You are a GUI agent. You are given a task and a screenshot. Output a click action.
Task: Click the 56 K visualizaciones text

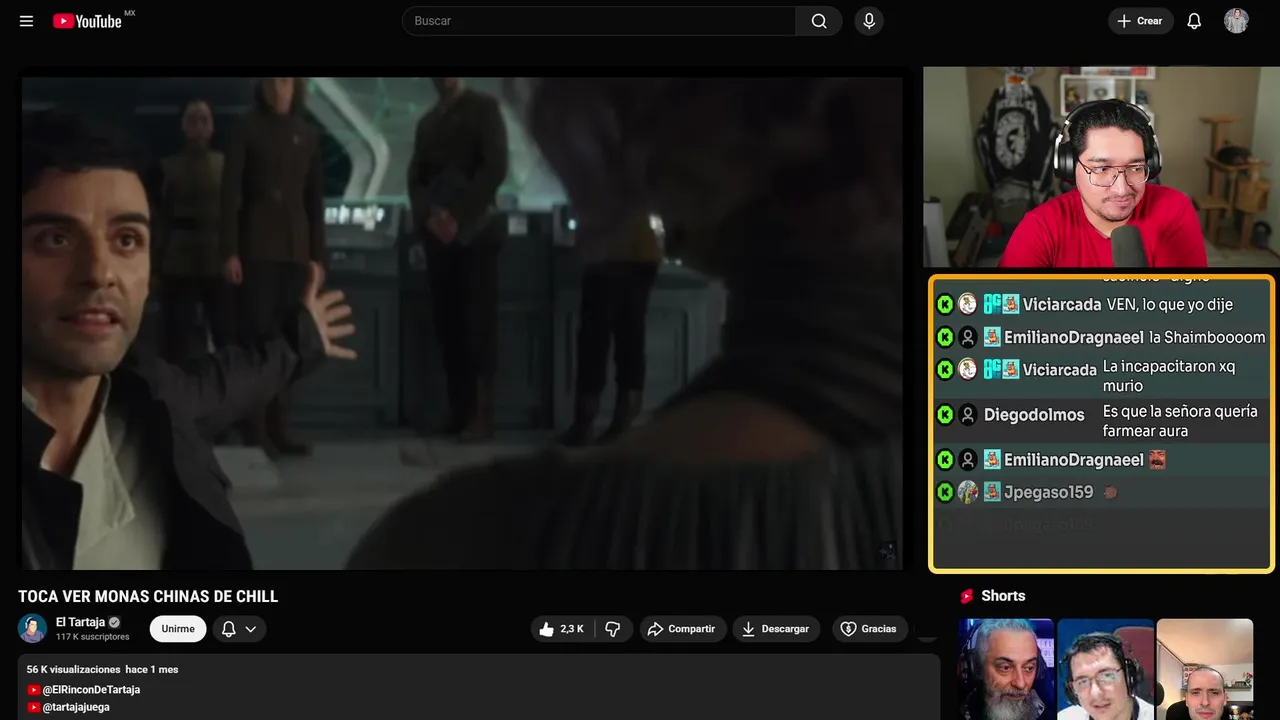(x=74, y=669)
